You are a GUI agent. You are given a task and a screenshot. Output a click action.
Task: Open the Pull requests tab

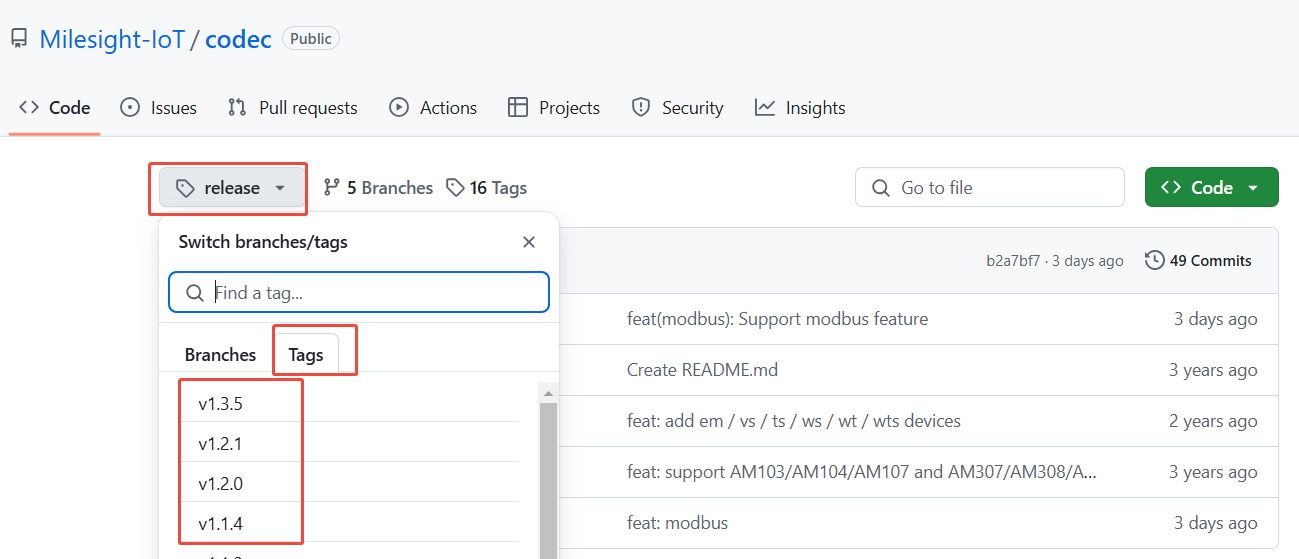pos(292,107)
